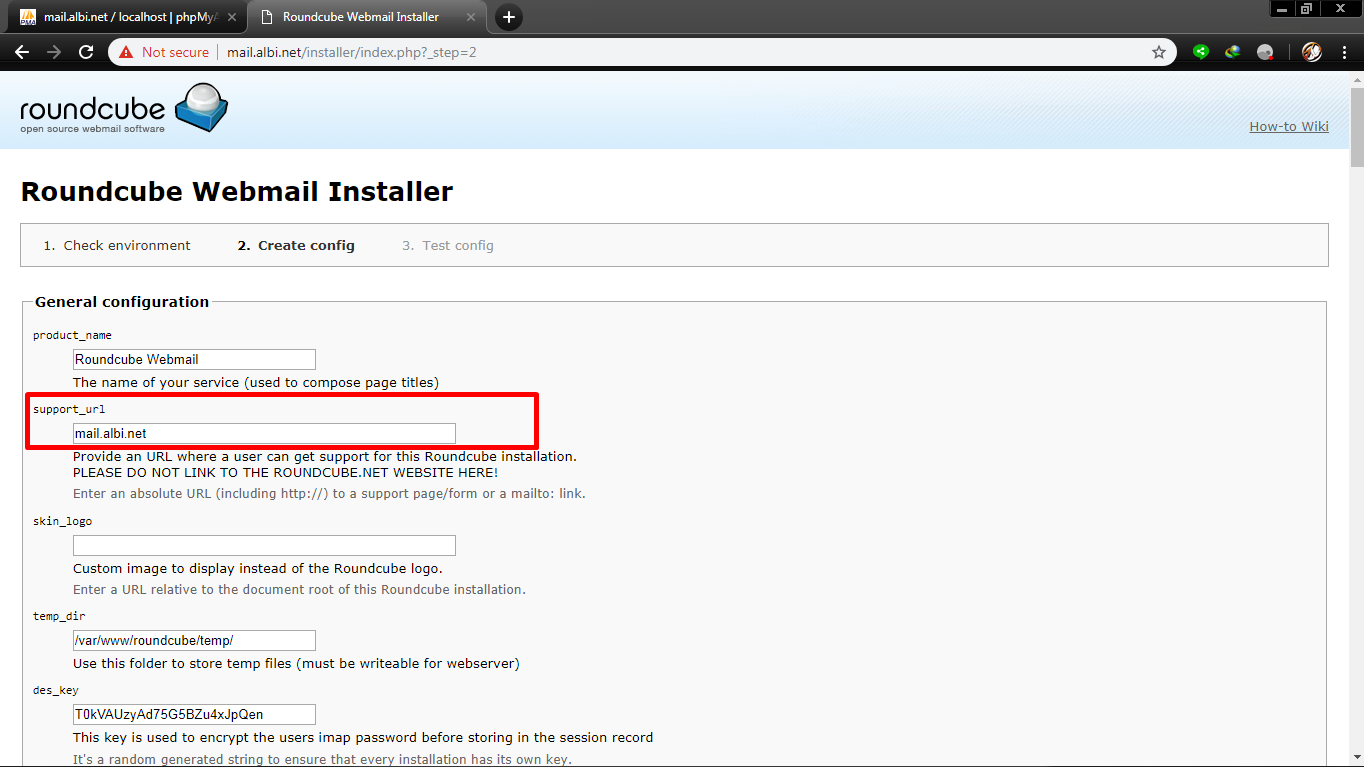Click the Roundcube logo
Viewport: 1364px width, 767px height.
[124, 108]
